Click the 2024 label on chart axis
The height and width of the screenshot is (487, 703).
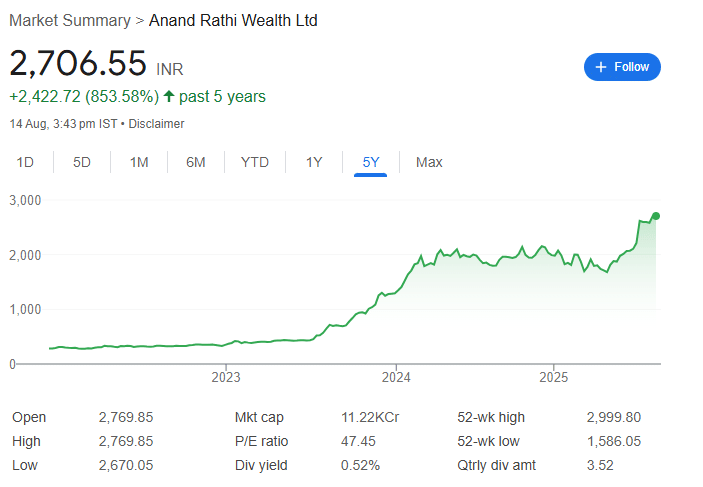click(x=396, y=377)
